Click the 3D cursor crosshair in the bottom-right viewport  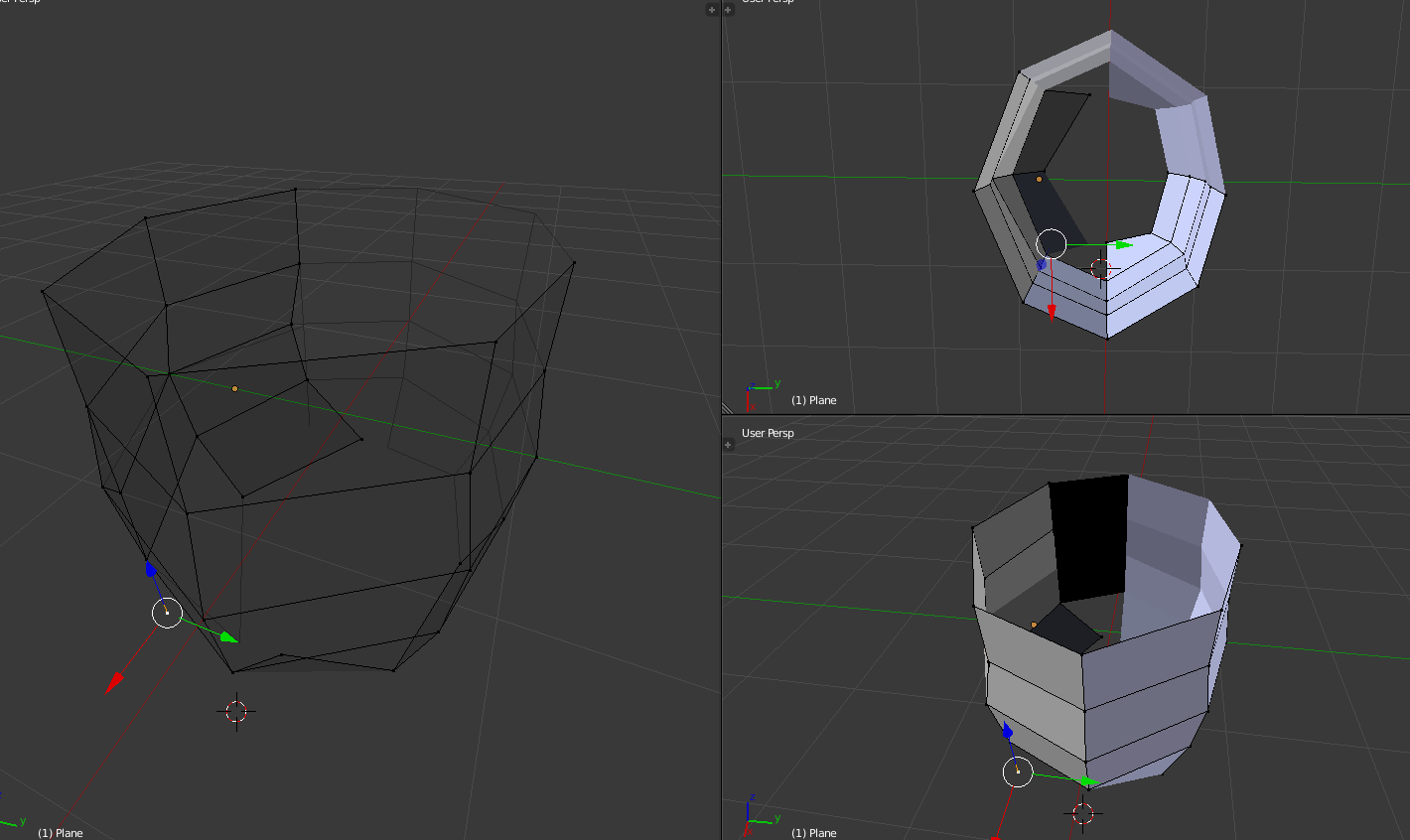(1082, 814)
